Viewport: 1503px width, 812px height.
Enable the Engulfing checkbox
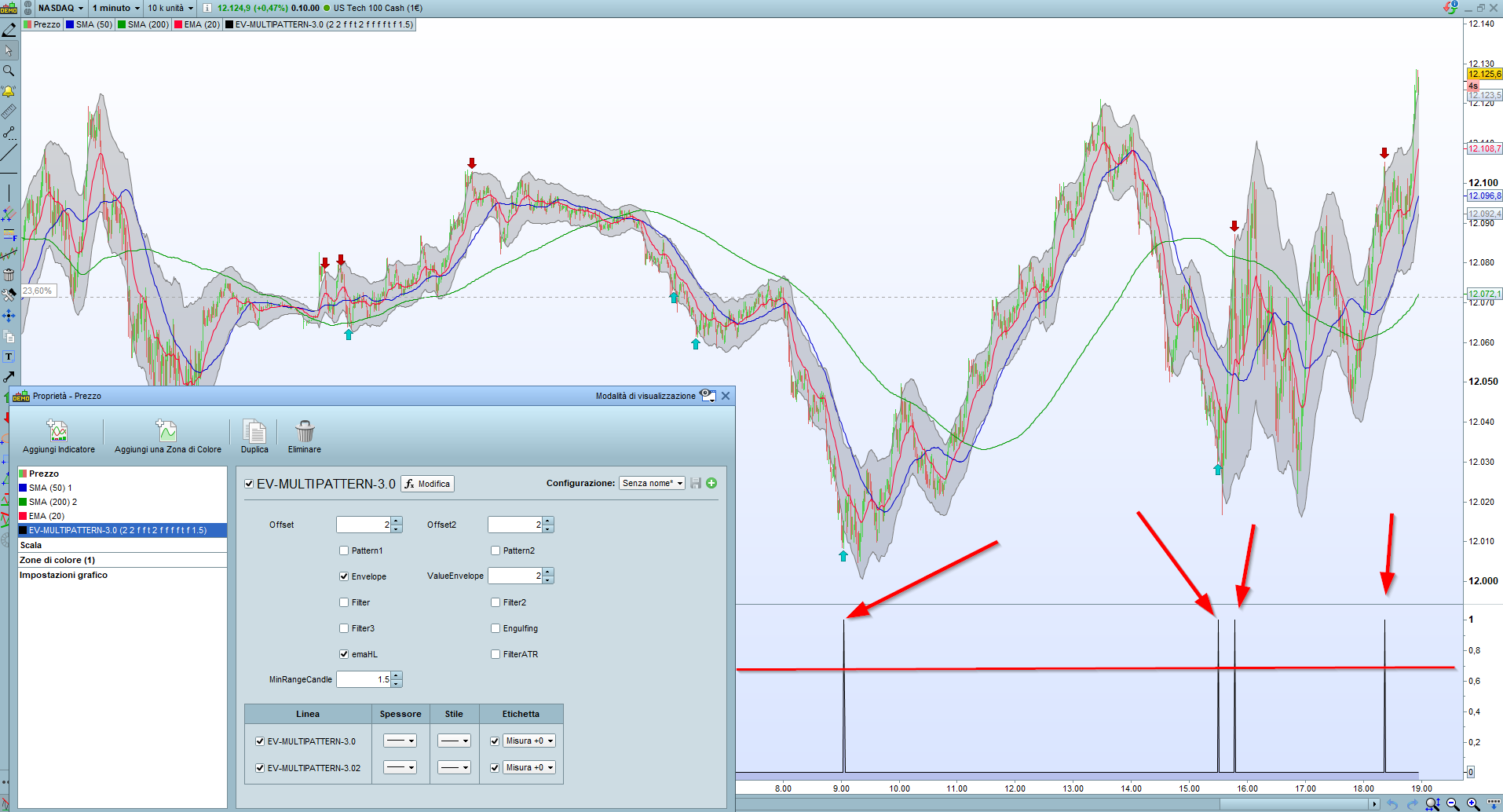tap(496, 628)
